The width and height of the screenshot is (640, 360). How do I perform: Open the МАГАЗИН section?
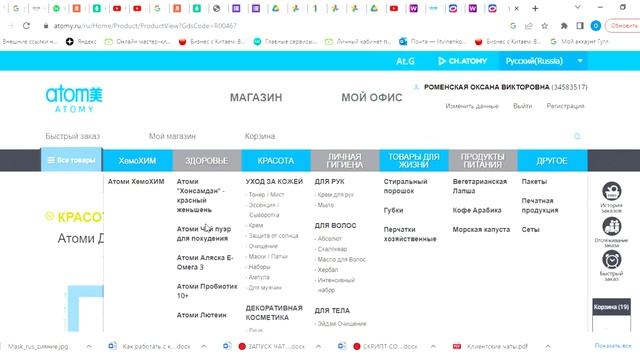256,98
